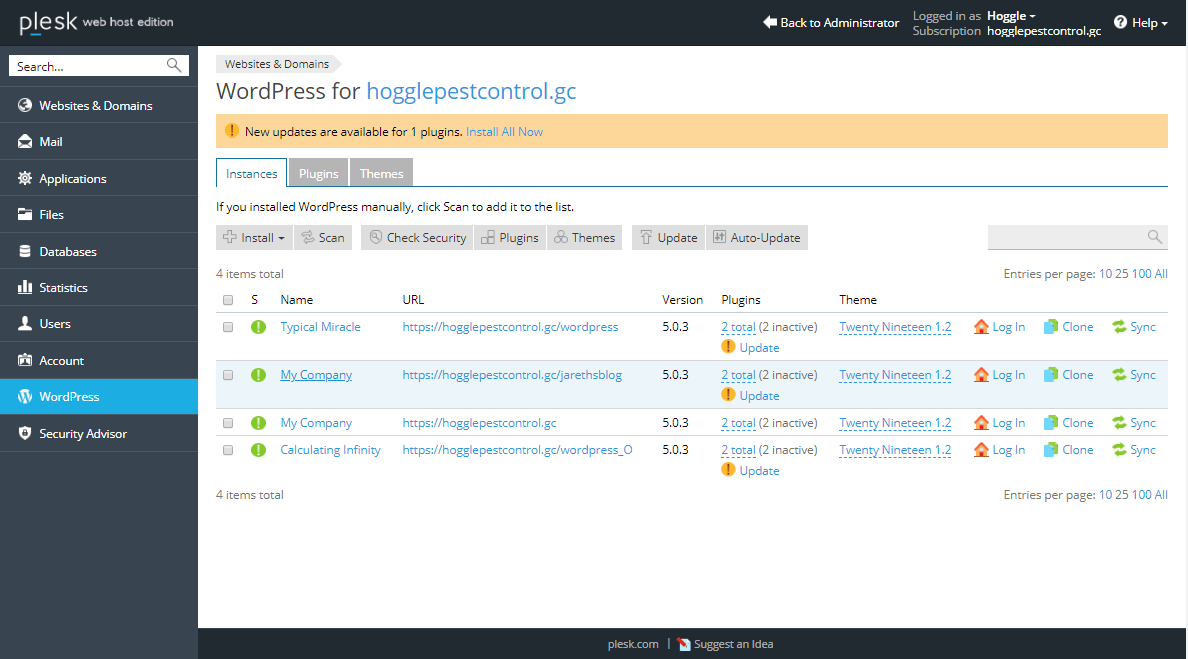Open plesk.com footer link
Image resolution: width=1188 pixels, height=659 pixels.
[x=633, y=644]
